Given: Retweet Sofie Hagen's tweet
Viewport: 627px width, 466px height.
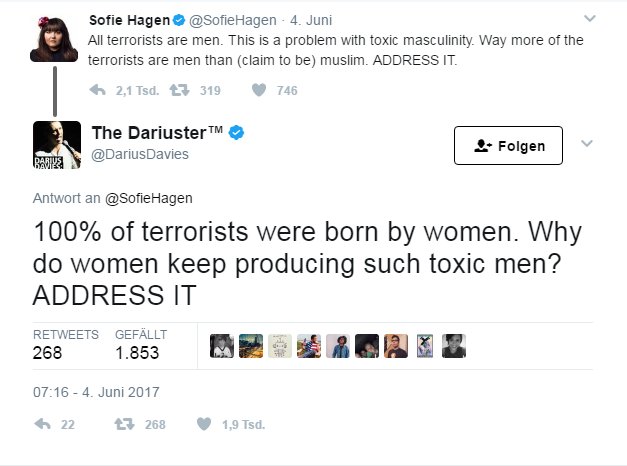Looking at the screenshot, I should click(182, 90).
